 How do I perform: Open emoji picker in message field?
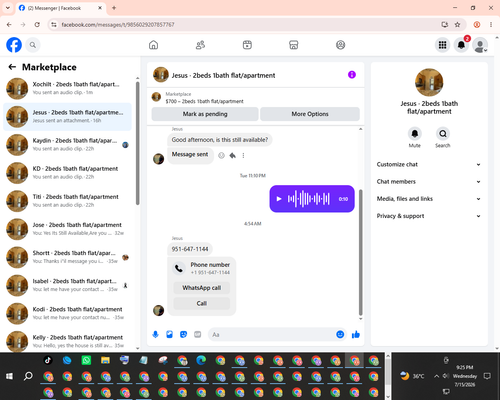[x=340, y=334]
